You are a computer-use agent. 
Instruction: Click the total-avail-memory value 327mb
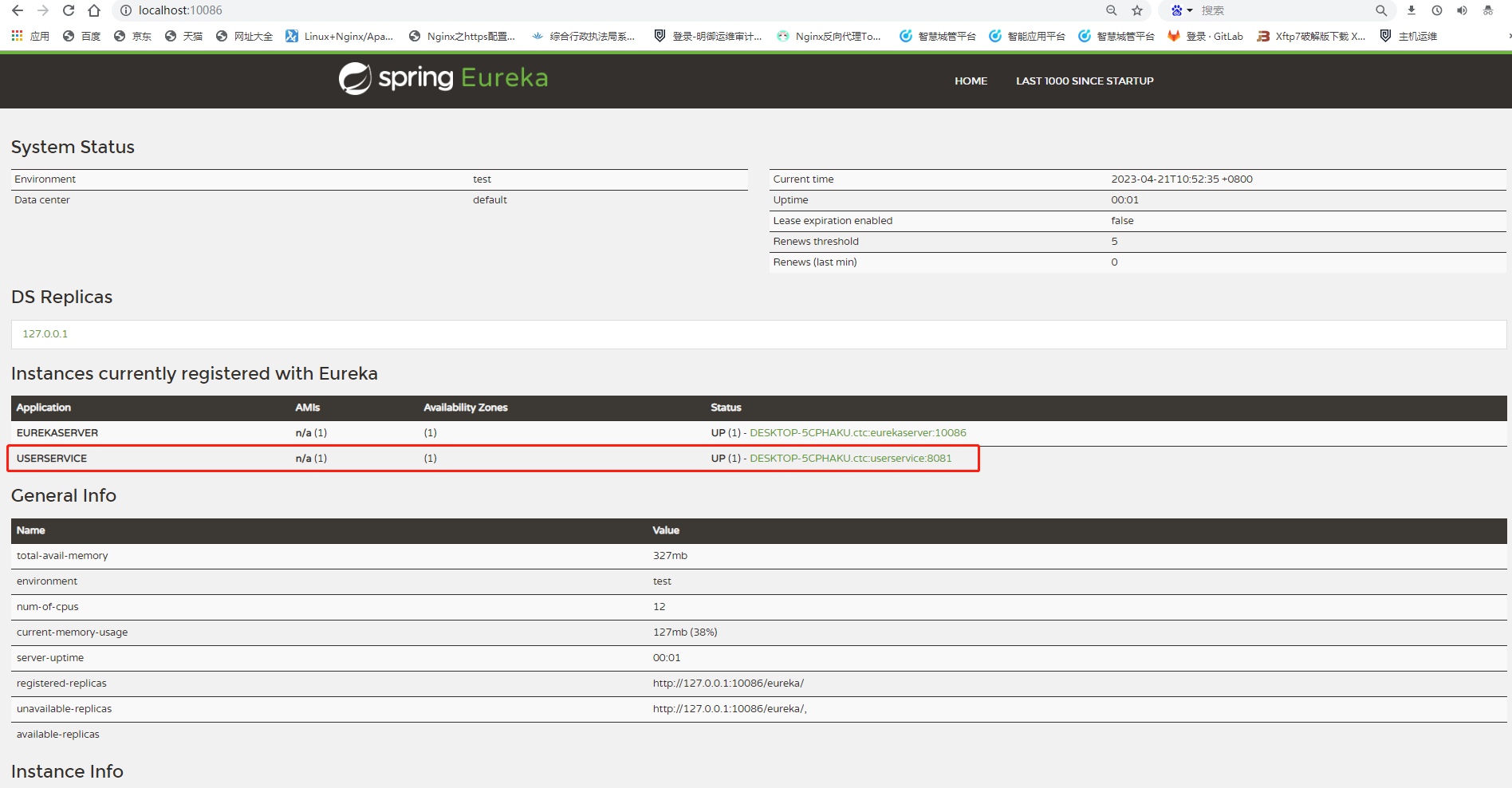pyautogui.click(x=670, y=556)
